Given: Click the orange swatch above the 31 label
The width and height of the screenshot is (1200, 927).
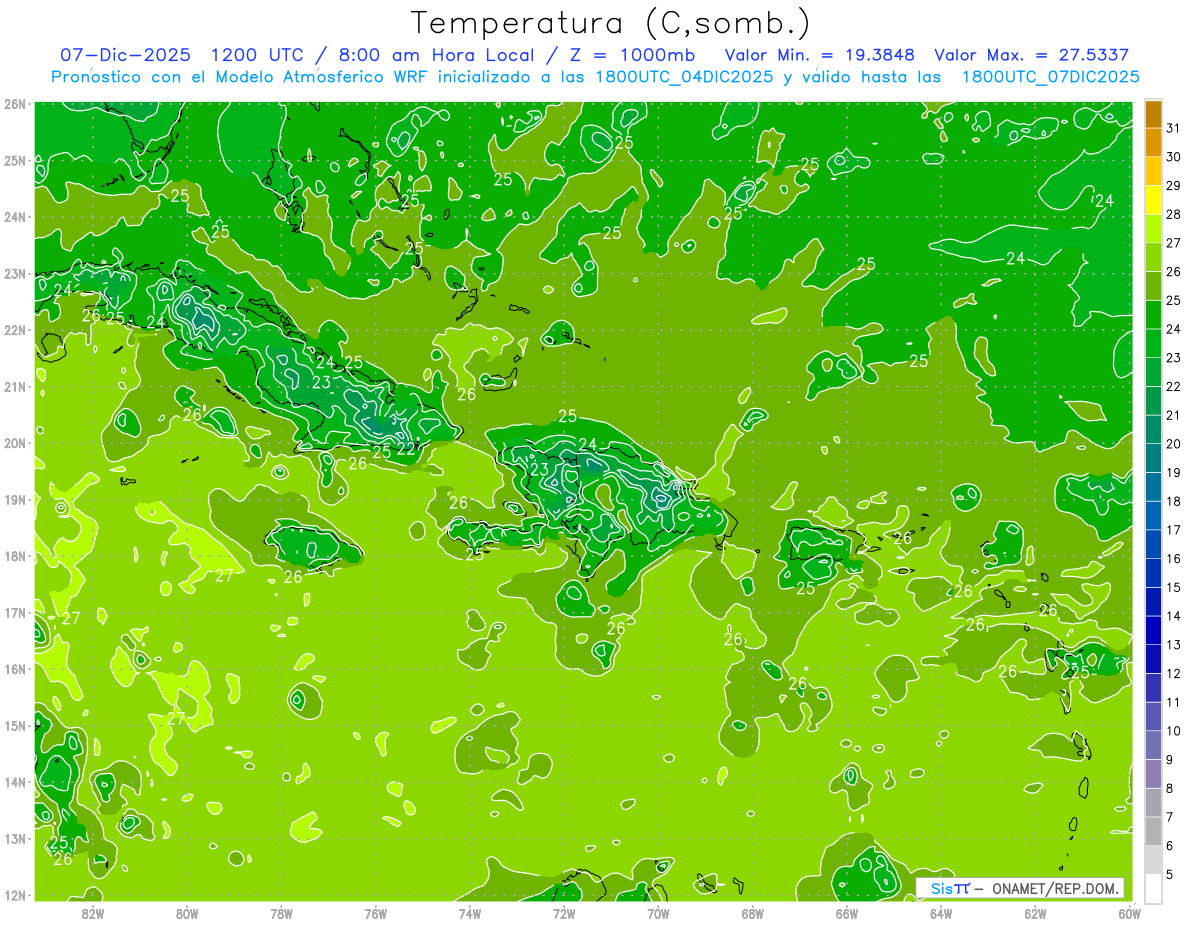Looking at the screenshot, I should (1153, 114).
